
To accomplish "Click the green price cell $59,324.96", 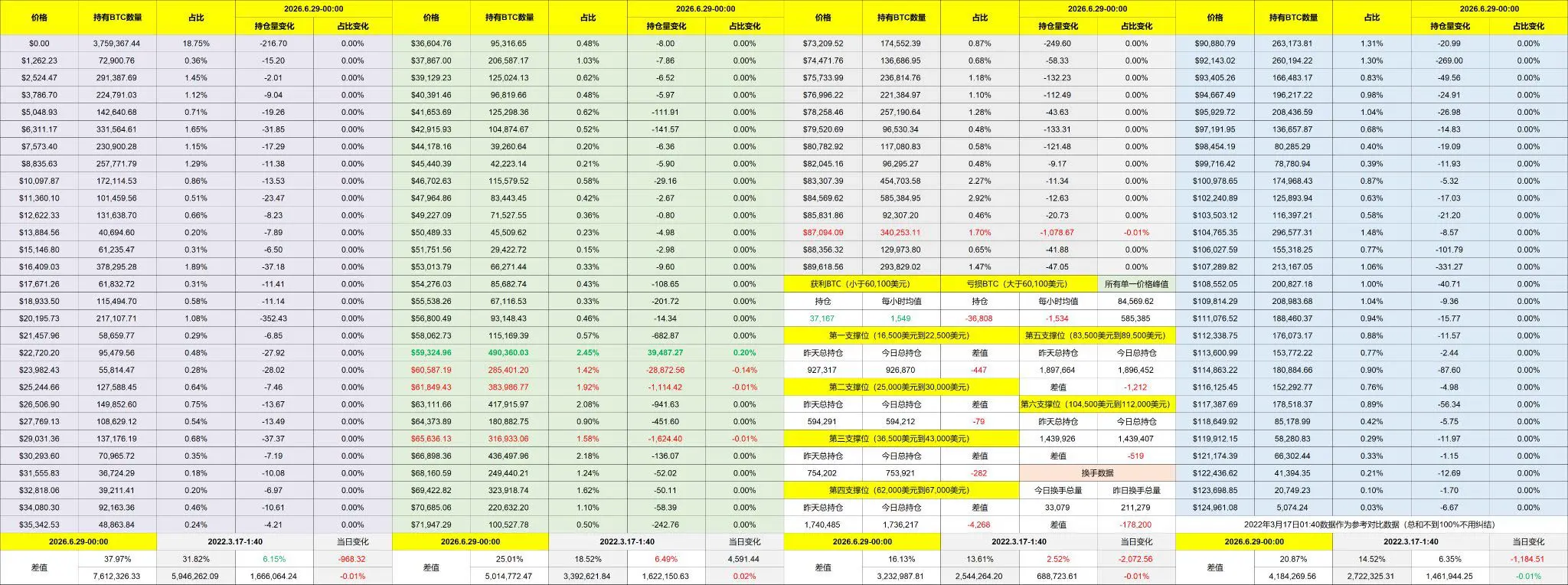I will pyautogui.click(x=431, y=353).
